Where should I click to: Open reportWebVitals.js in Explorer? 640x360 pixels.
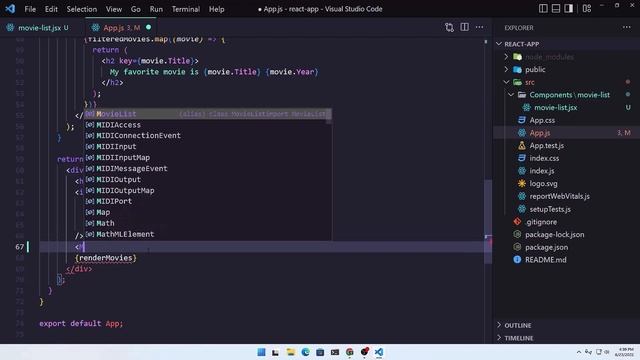[560, 196]
